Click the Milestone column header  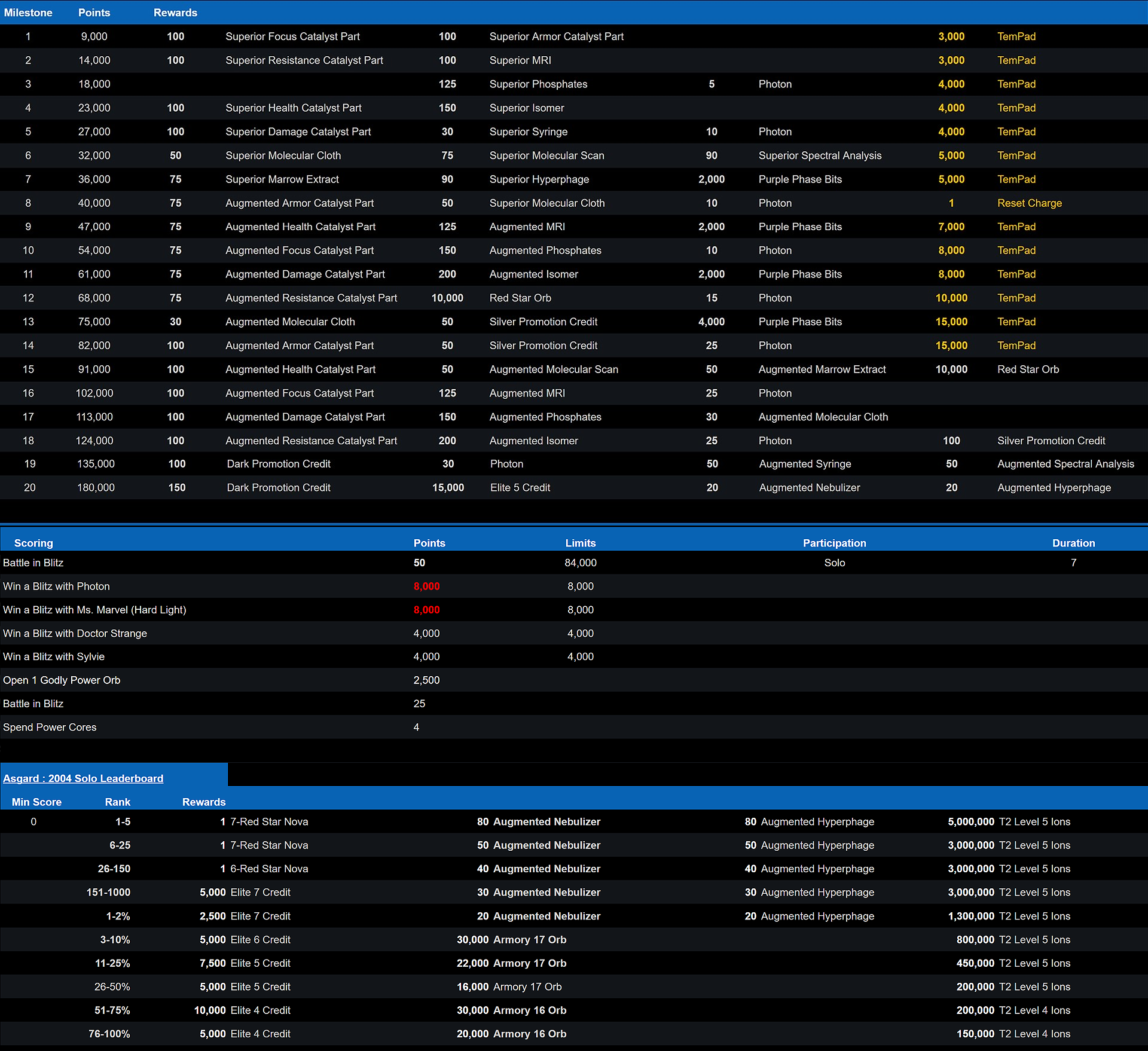pyautogui.click(x=28, y=13)
